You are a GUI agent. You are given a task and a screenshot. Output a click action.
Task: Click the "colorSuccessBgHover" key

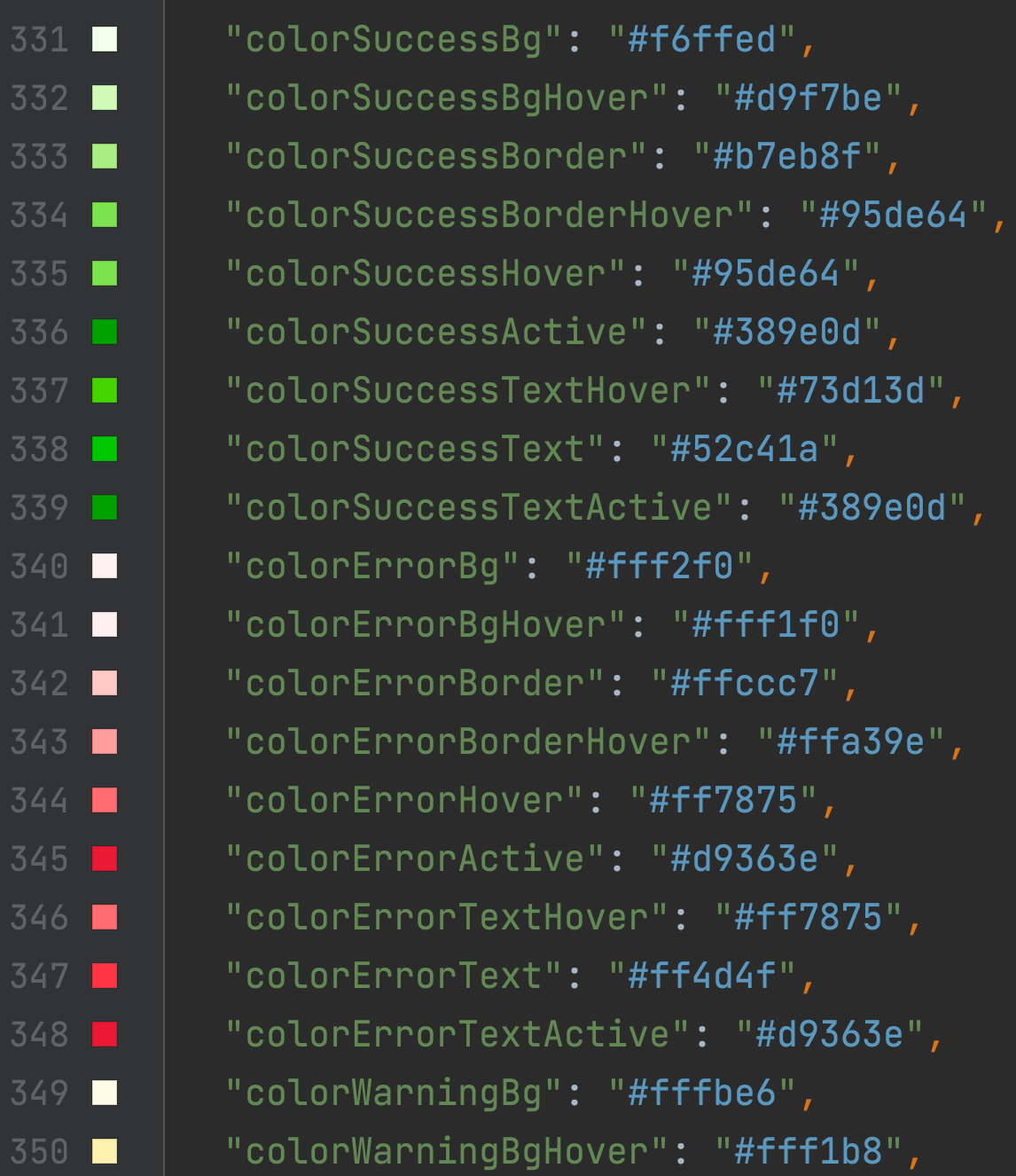coord(448,98)
